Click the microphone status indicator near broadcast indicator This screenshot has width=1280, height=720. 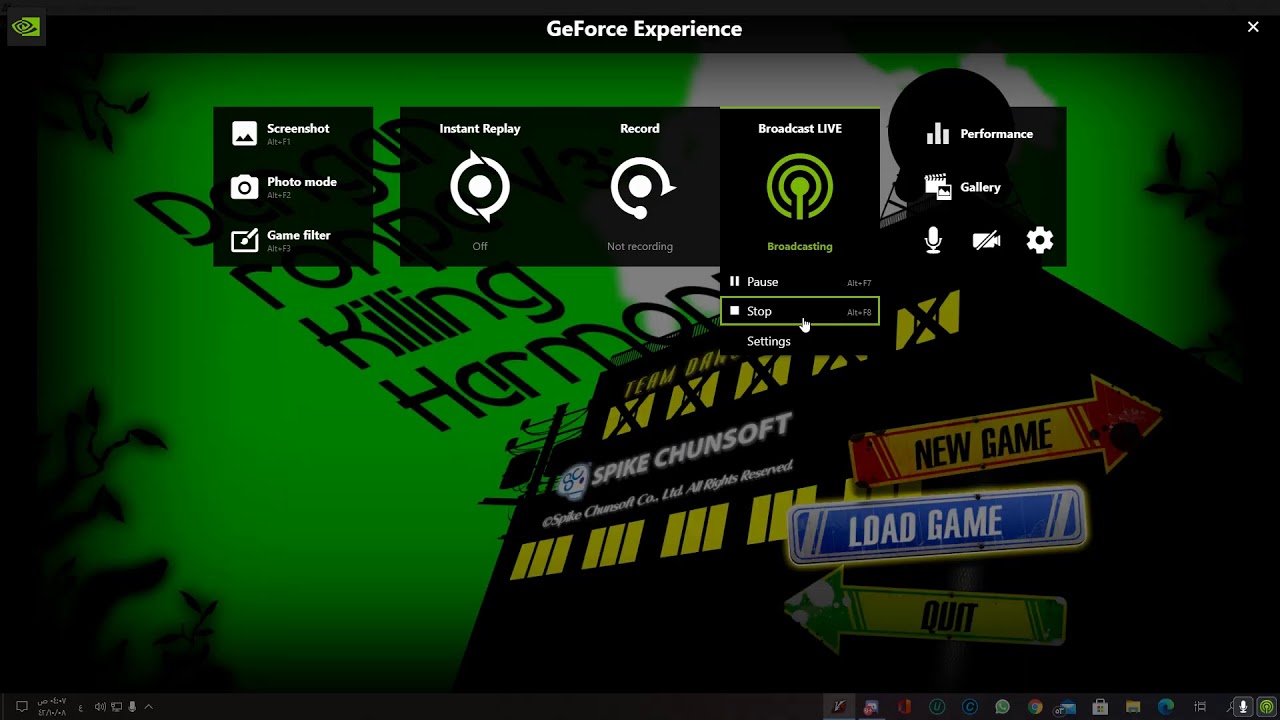[x=1243, y=707]
